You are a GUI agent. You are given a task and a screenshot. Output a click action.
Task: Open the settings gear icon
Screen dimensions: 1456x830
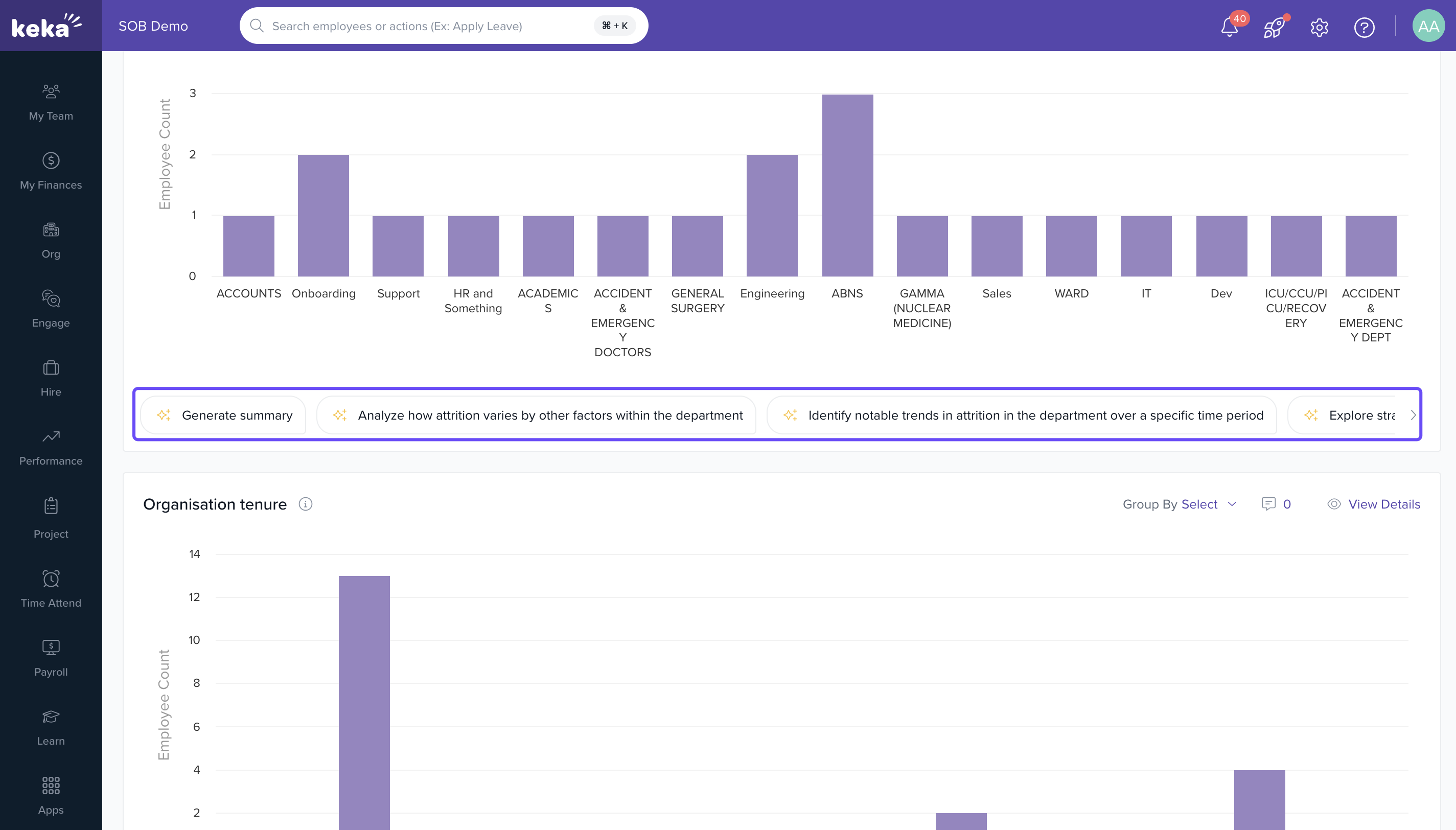1319,27
